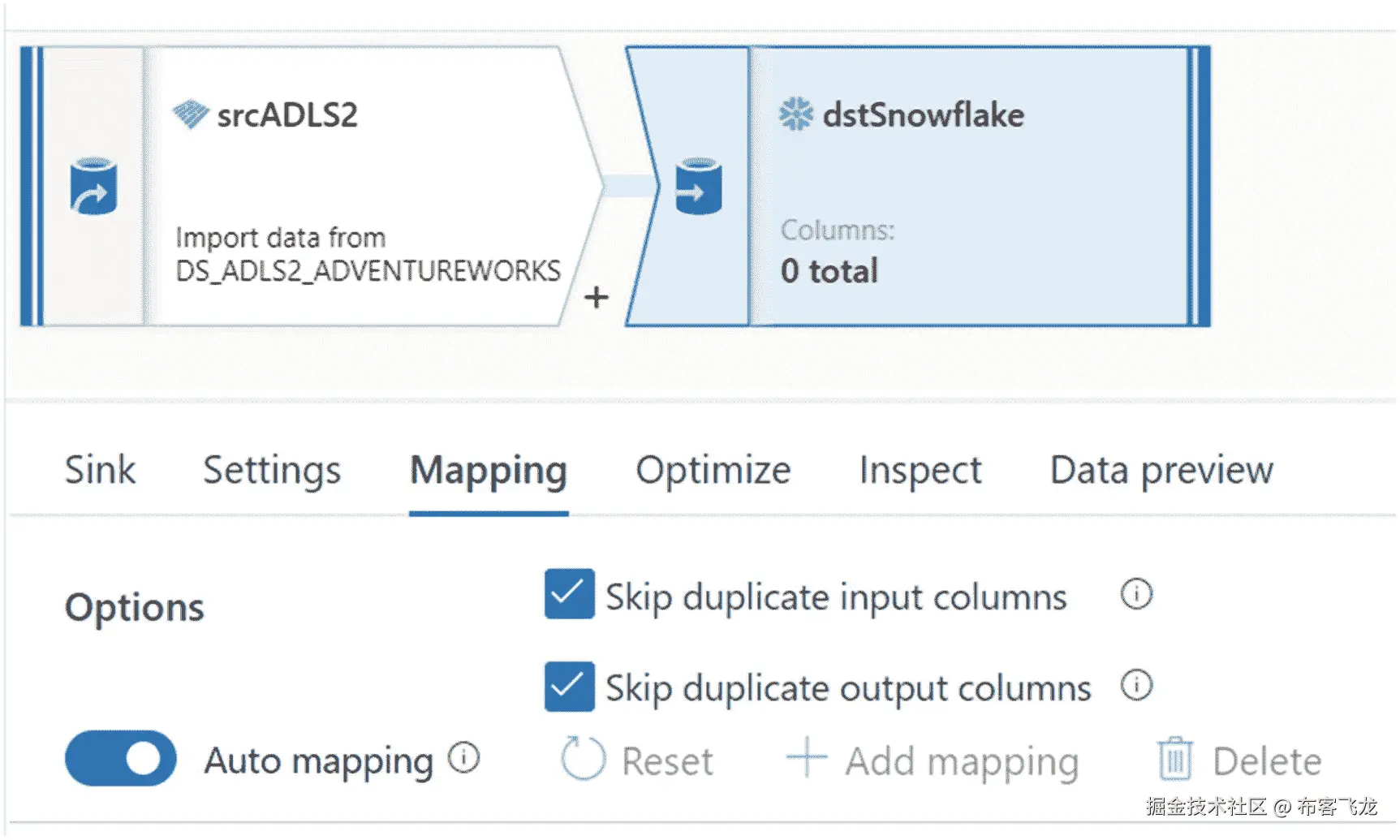Viewport: 1400px width, 840px height.
Task: Click the Options heading
Action: (x=135, y=607)
